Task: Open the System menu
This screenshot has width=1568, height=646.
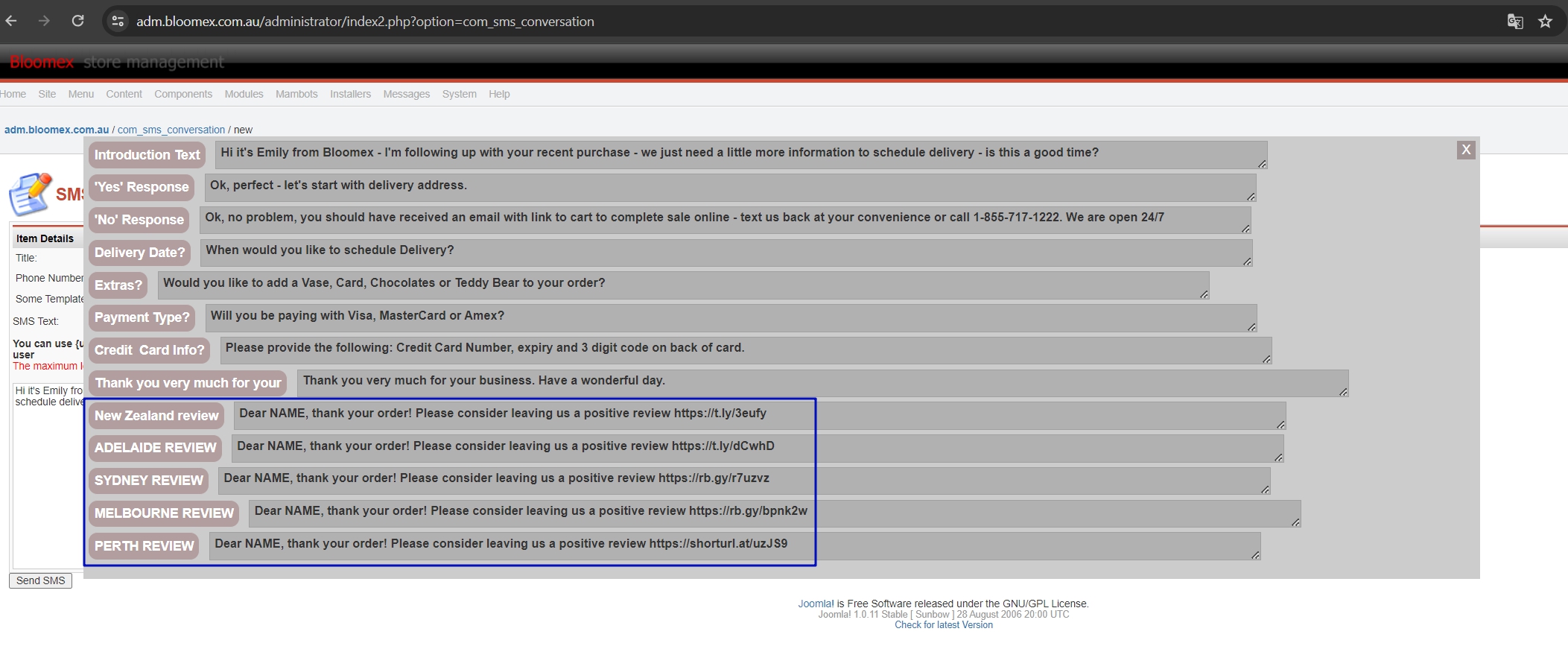Action: tap(459, 94)
